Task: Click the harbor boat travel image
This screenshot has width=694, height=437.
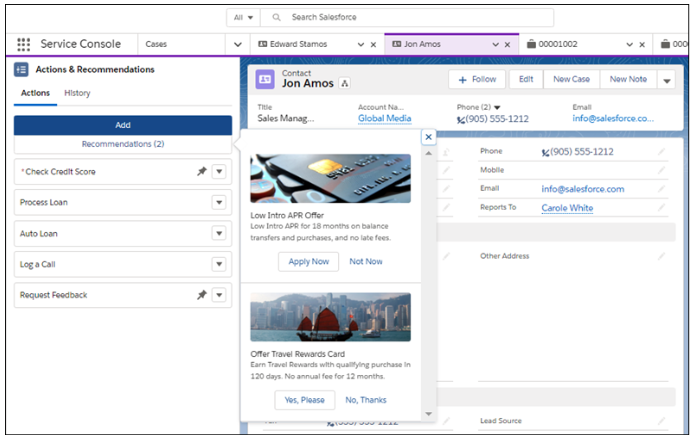Action: click(x=331, y=317)
